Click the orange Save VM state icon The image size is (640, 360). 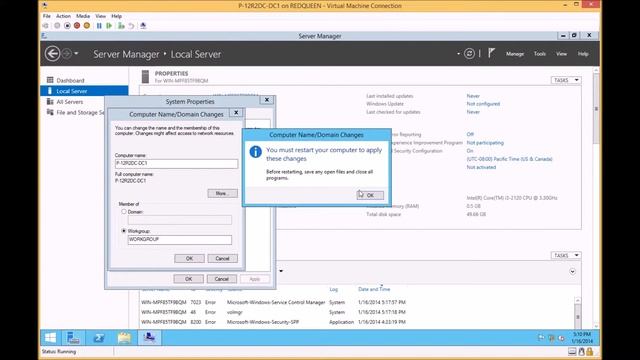[x=87, y=26]
